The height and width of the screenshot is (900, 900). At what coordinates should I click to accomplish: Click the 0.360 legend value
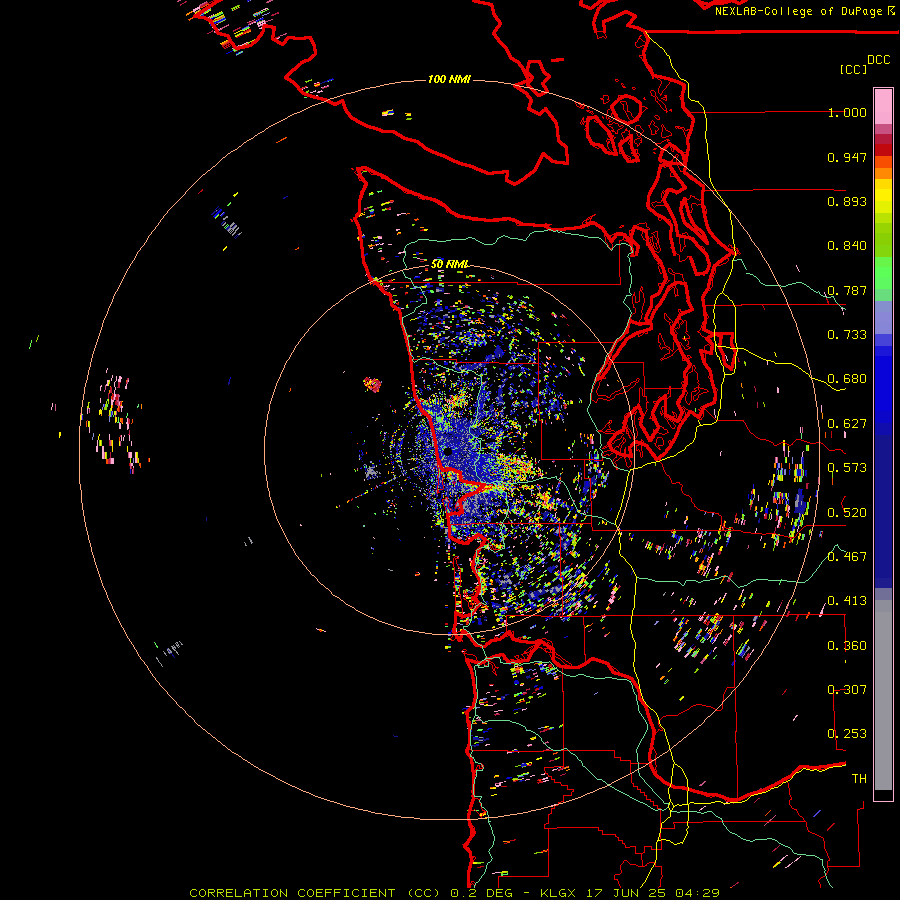pos(847,645)
